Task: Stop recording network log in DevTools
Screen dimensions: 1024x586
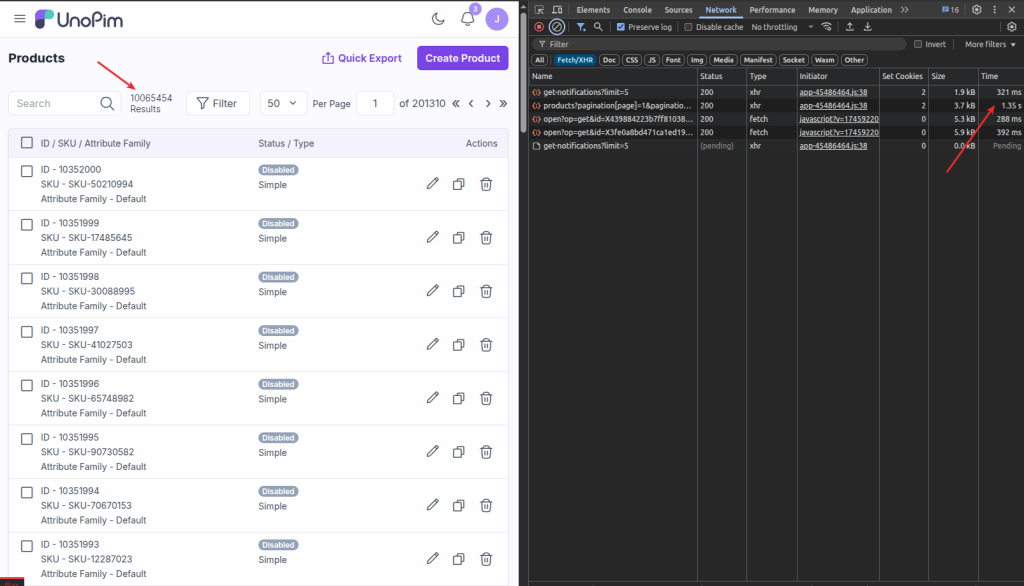Action: click(x=539, y=27)
